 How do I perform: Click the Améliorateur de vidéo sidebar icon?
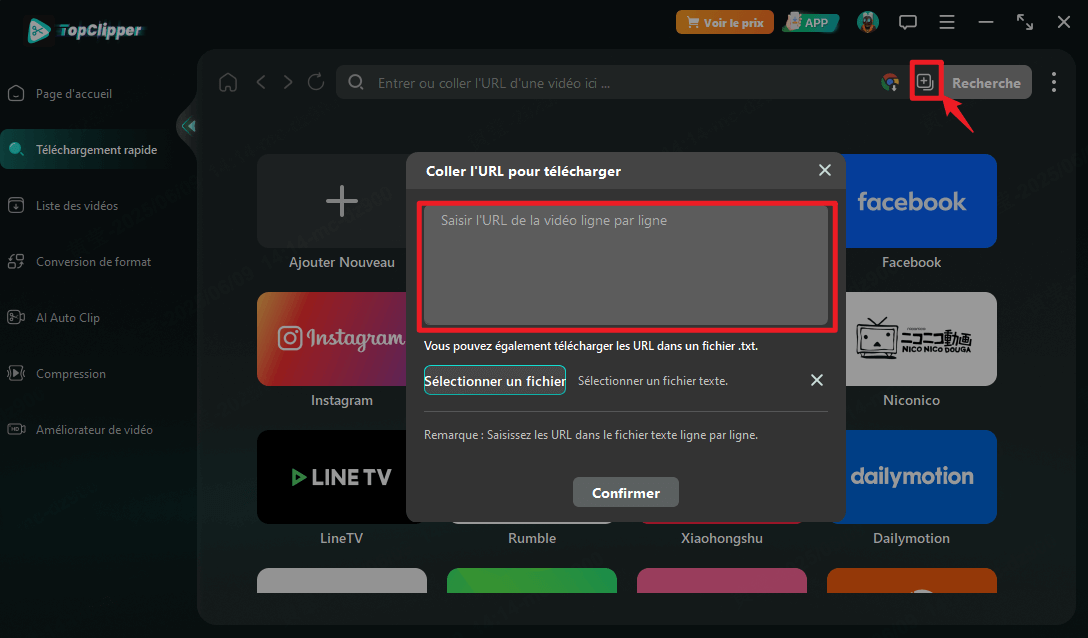[16, 430]
